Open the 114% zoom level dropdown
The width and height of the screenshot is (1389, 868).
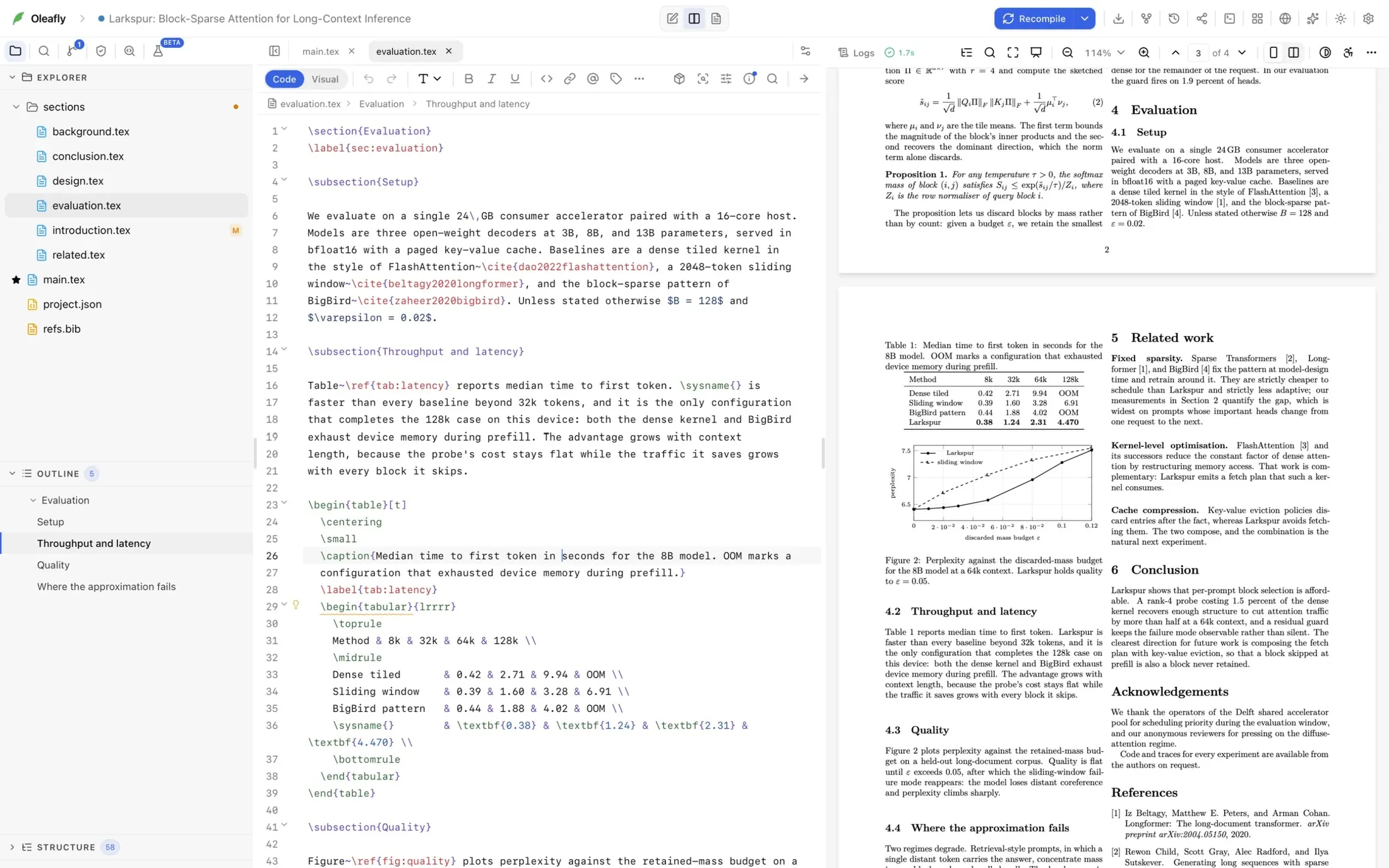point(1104,52)
